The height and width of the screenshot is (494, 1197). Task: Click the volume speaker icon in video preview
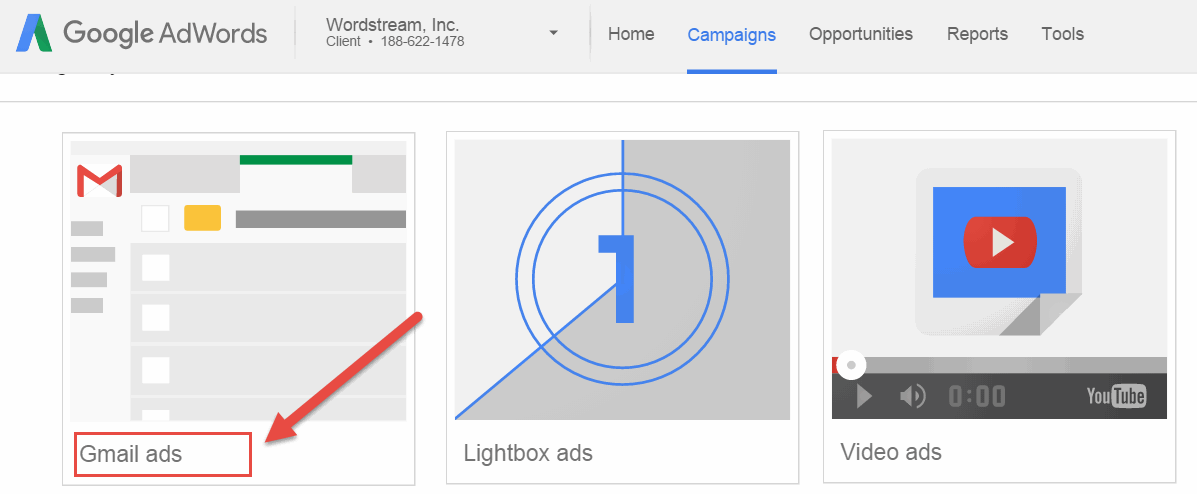click(912, 396)
